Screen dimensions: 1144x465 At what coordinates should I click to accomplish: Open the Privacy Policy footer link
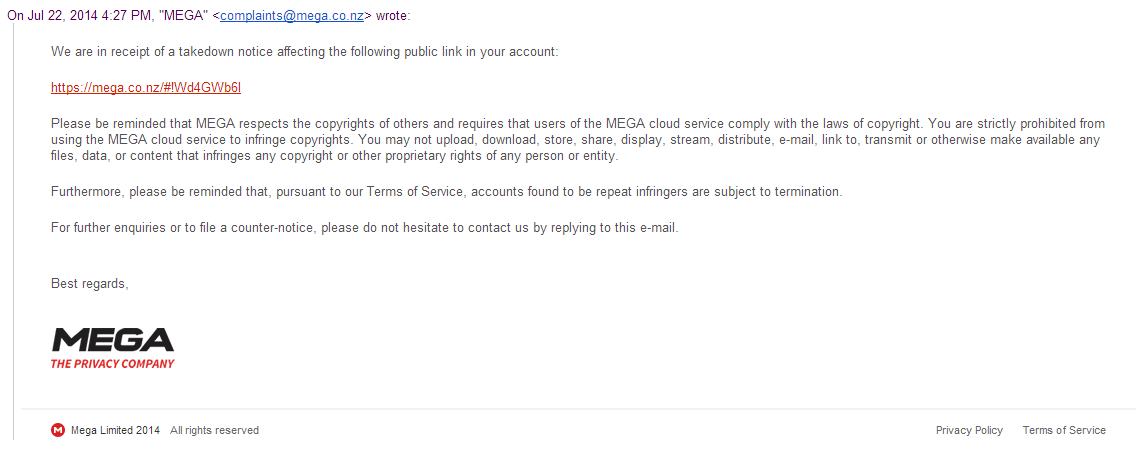coord(969,430)
